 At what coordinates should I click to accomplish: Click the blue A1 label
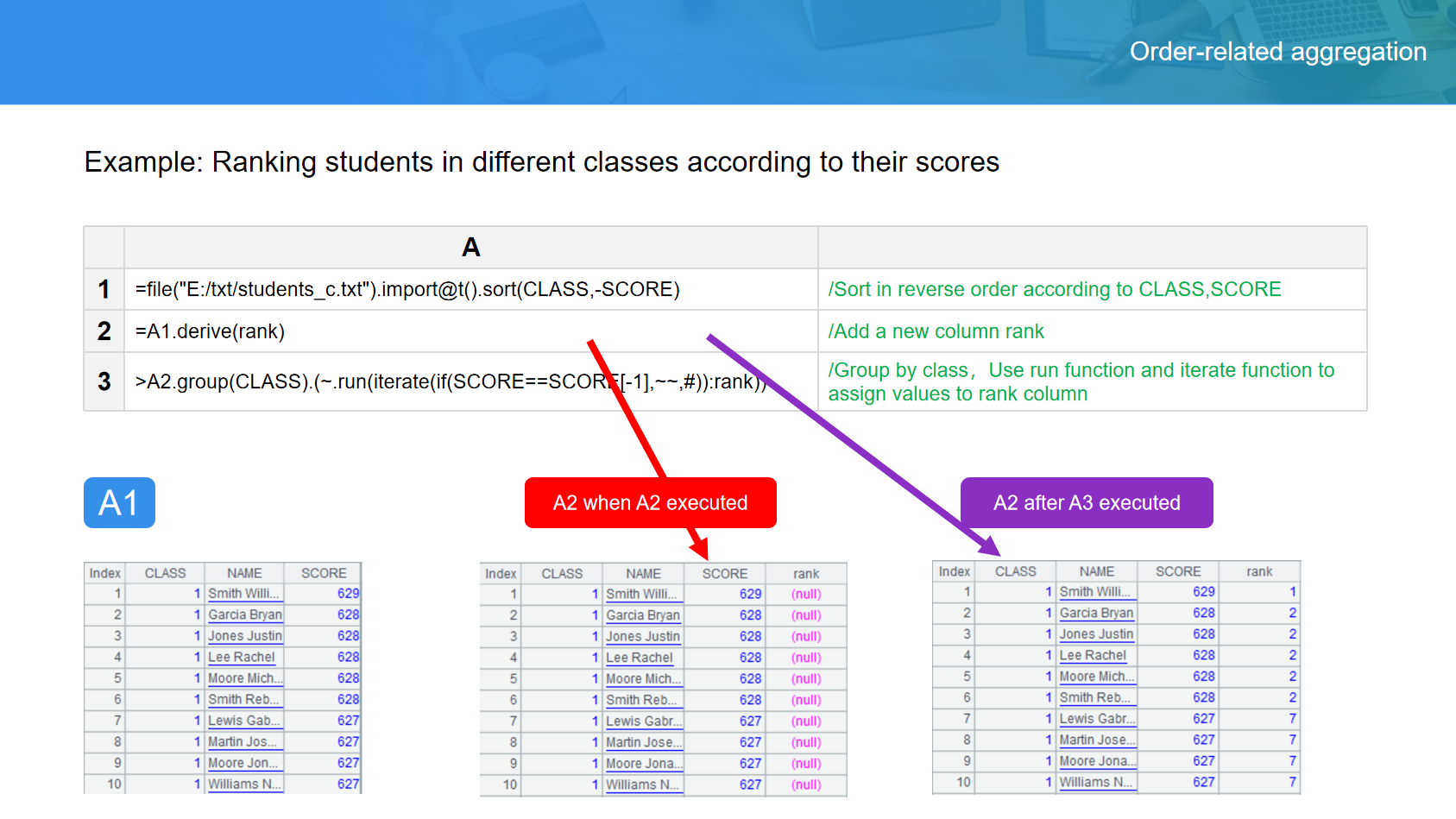pos(119,502)
